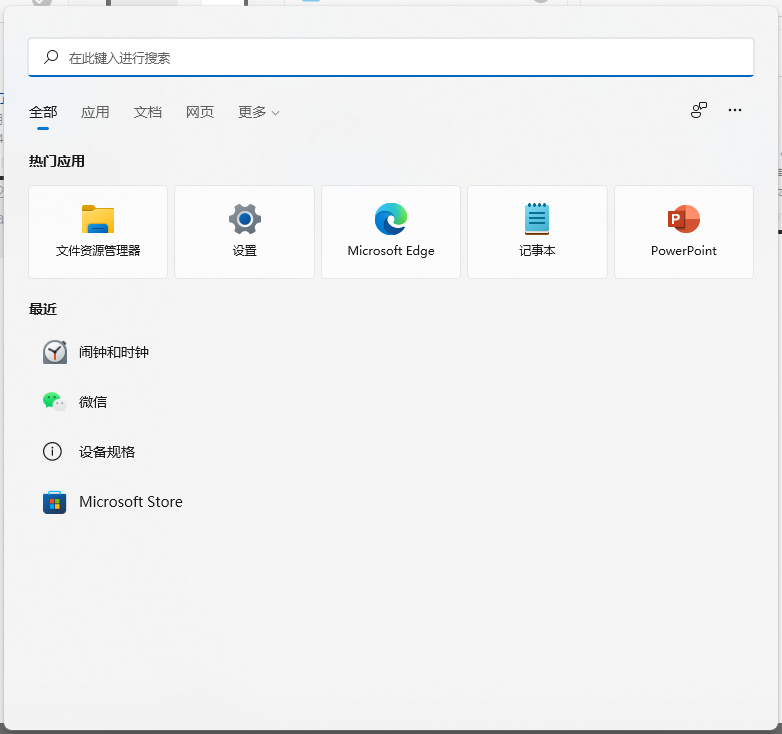The height and width of the screenshot is (734, 782).
Task: Click the 设备规格 text label
Action: pos(107,452)
